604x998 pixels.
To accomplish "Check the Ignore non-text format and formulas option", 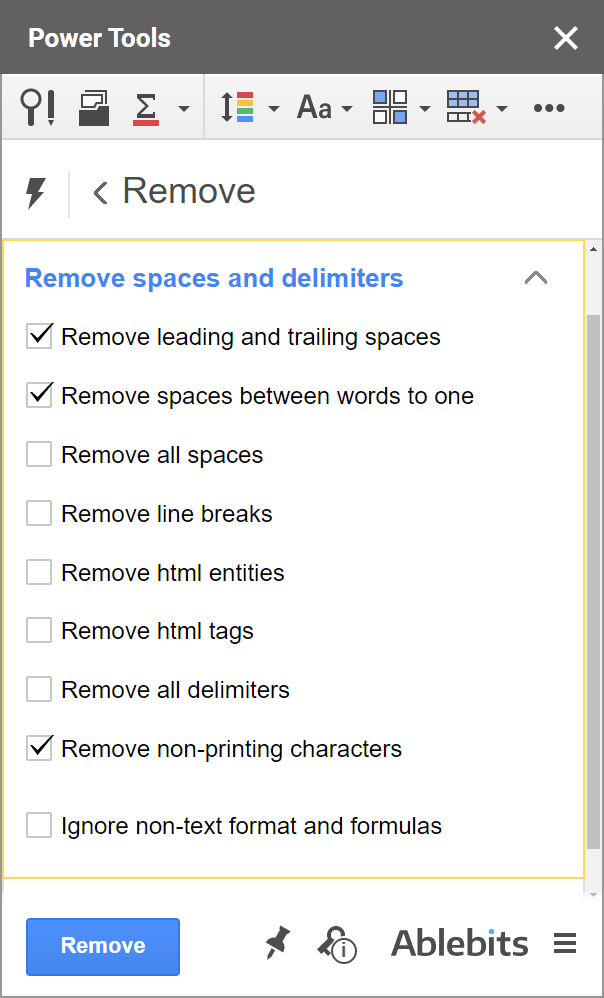I will [38, 824].
